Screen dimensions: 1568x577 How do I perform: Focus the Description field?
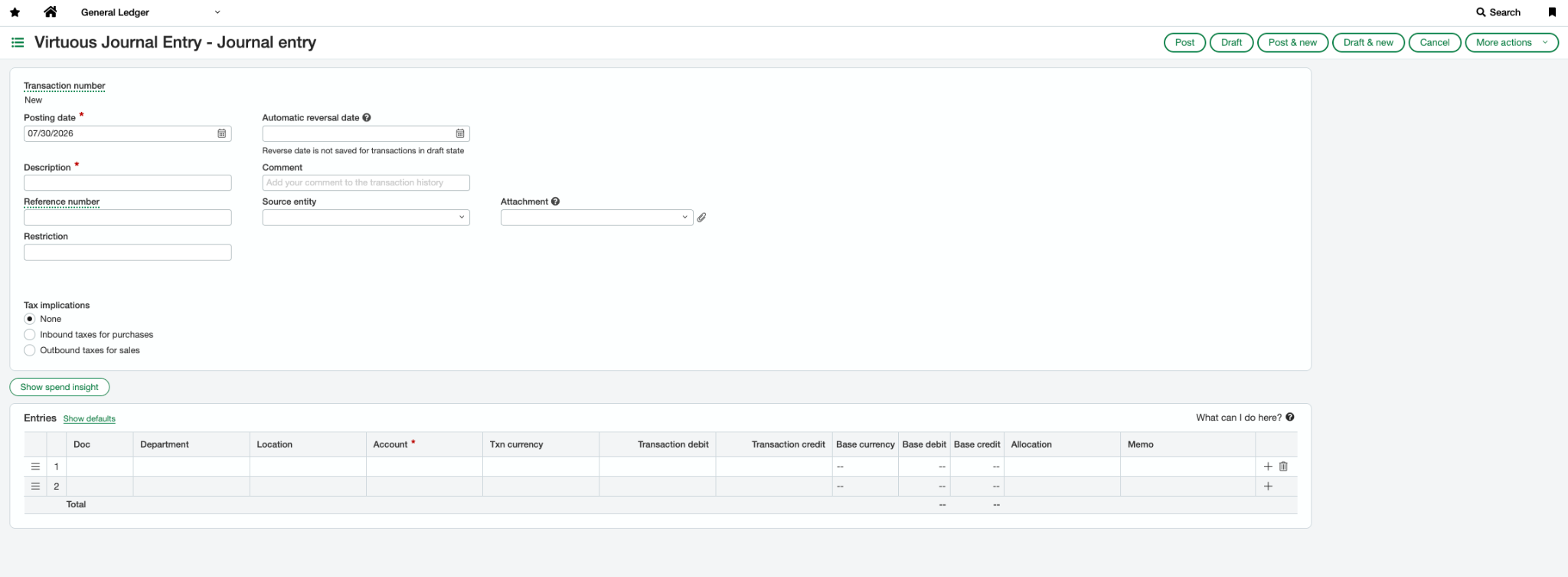(127, 182)
